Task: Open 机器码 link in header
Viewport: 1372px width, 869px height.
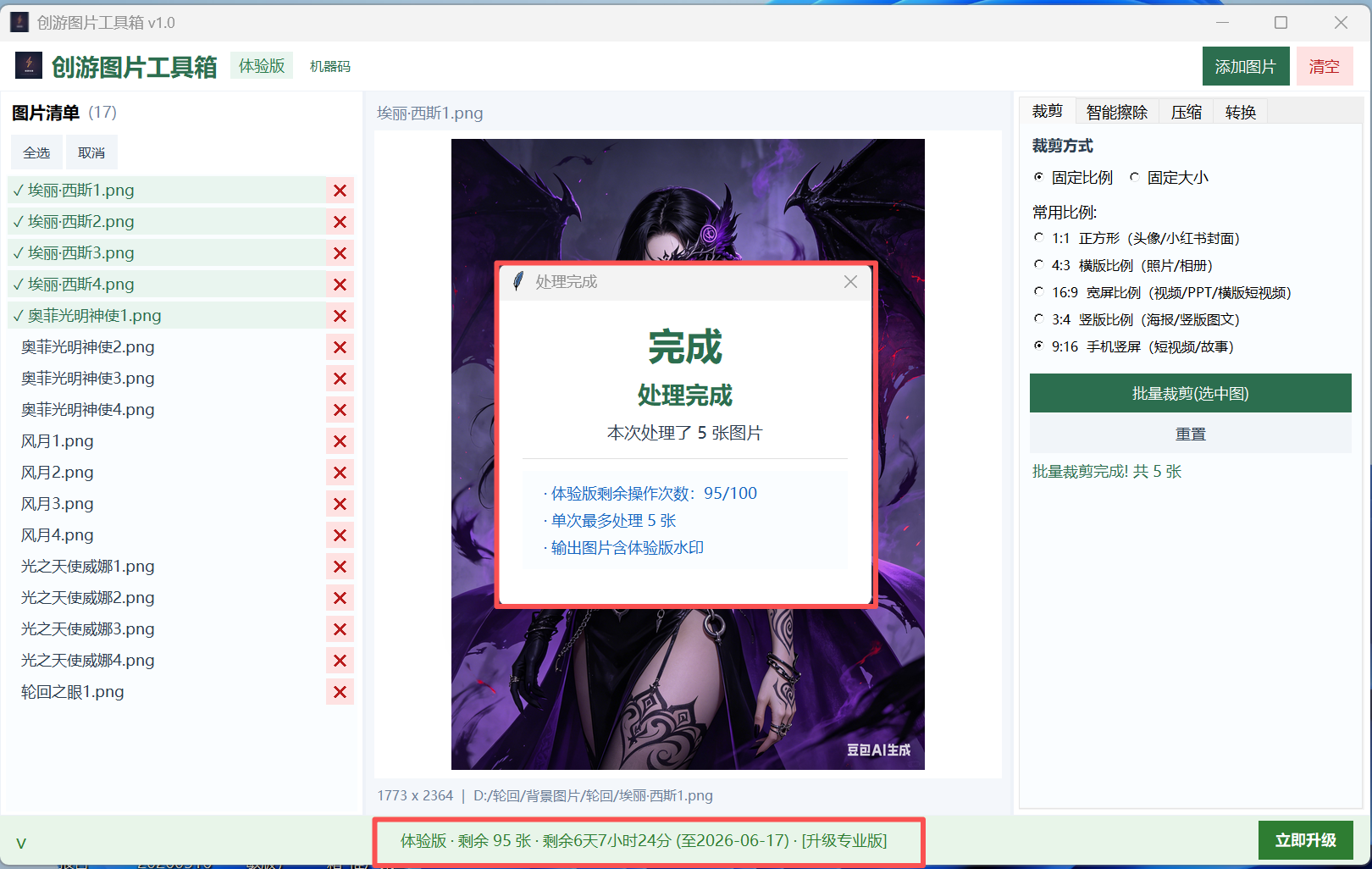Action: (330, 66)
